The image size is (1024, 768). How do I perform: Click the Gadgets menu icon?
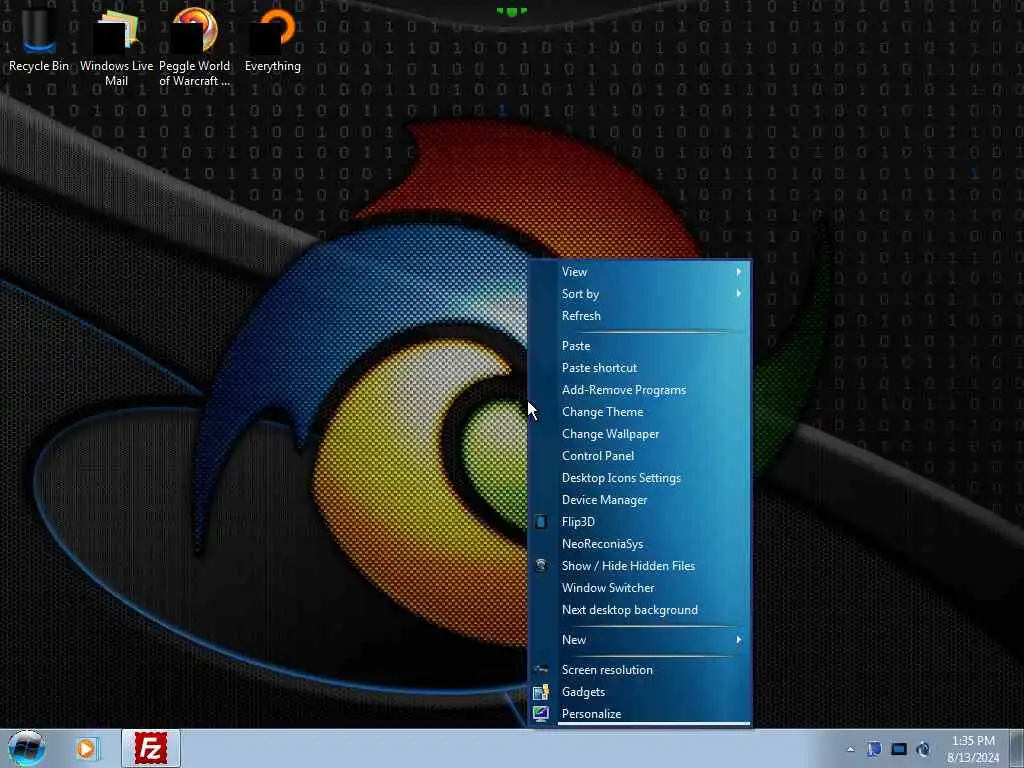[x=541, y=692]
